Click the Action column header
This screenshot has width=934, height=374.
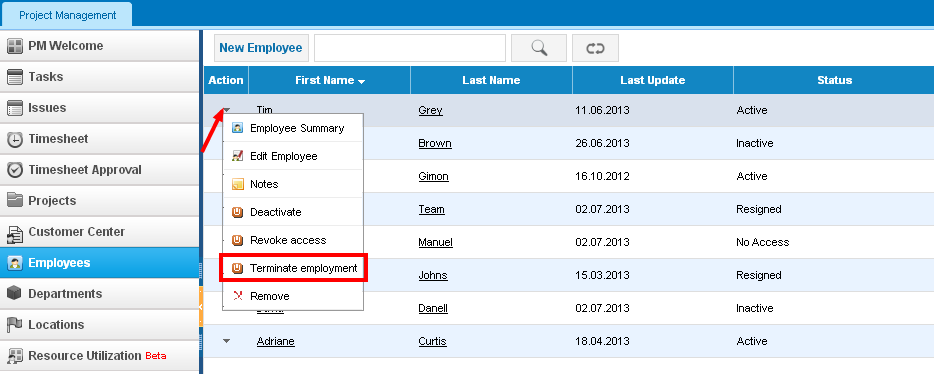click(x=226, y=80)
